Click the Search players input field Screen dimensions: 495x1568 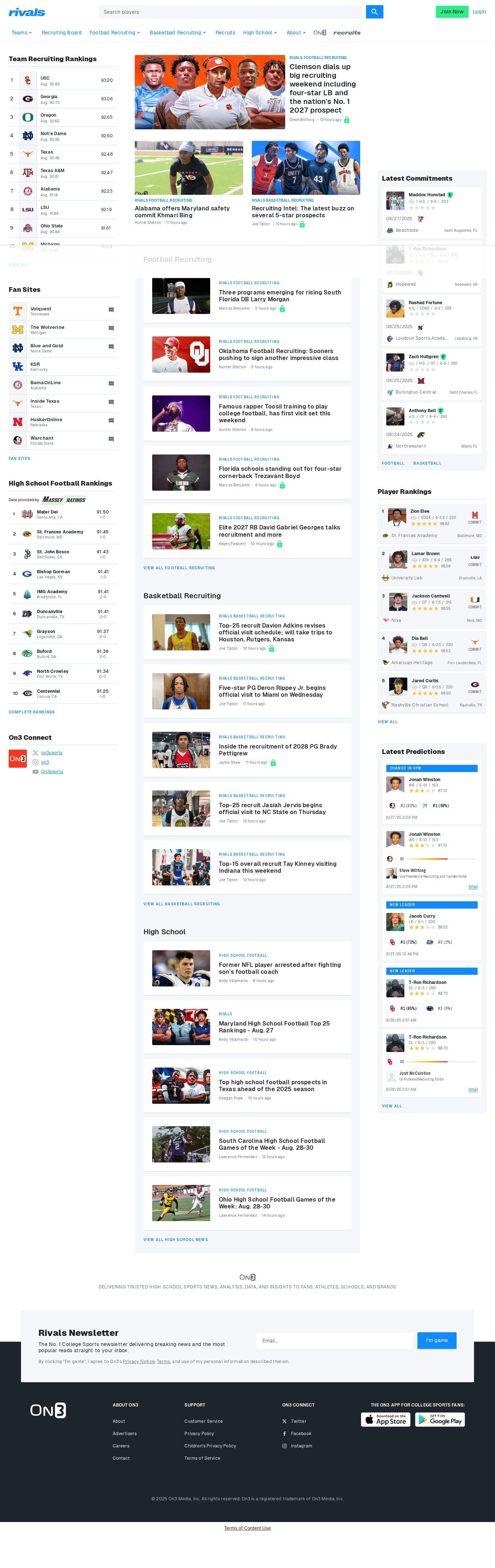point(230,12)
